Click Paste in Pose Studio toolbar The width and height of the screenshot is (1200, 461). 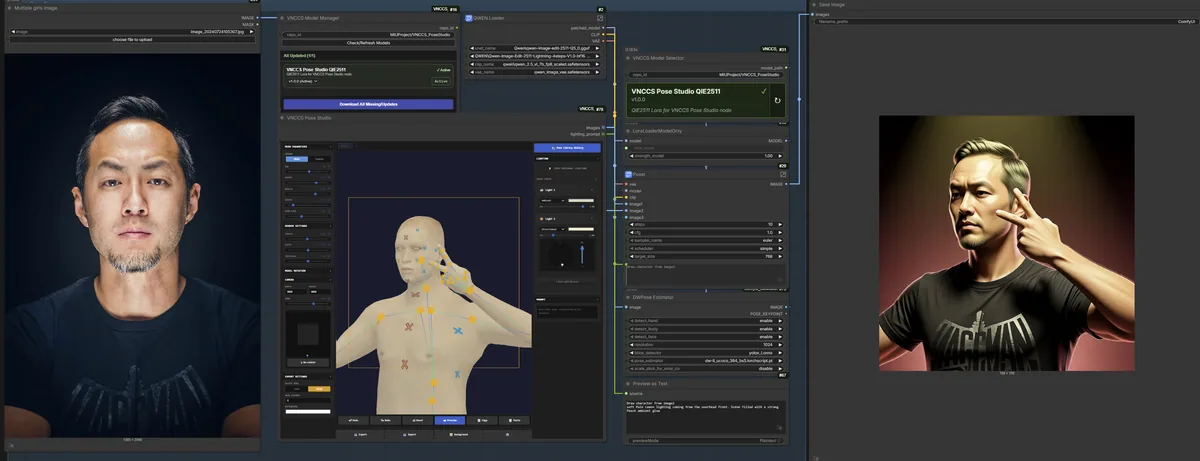(x=514, y=420)
